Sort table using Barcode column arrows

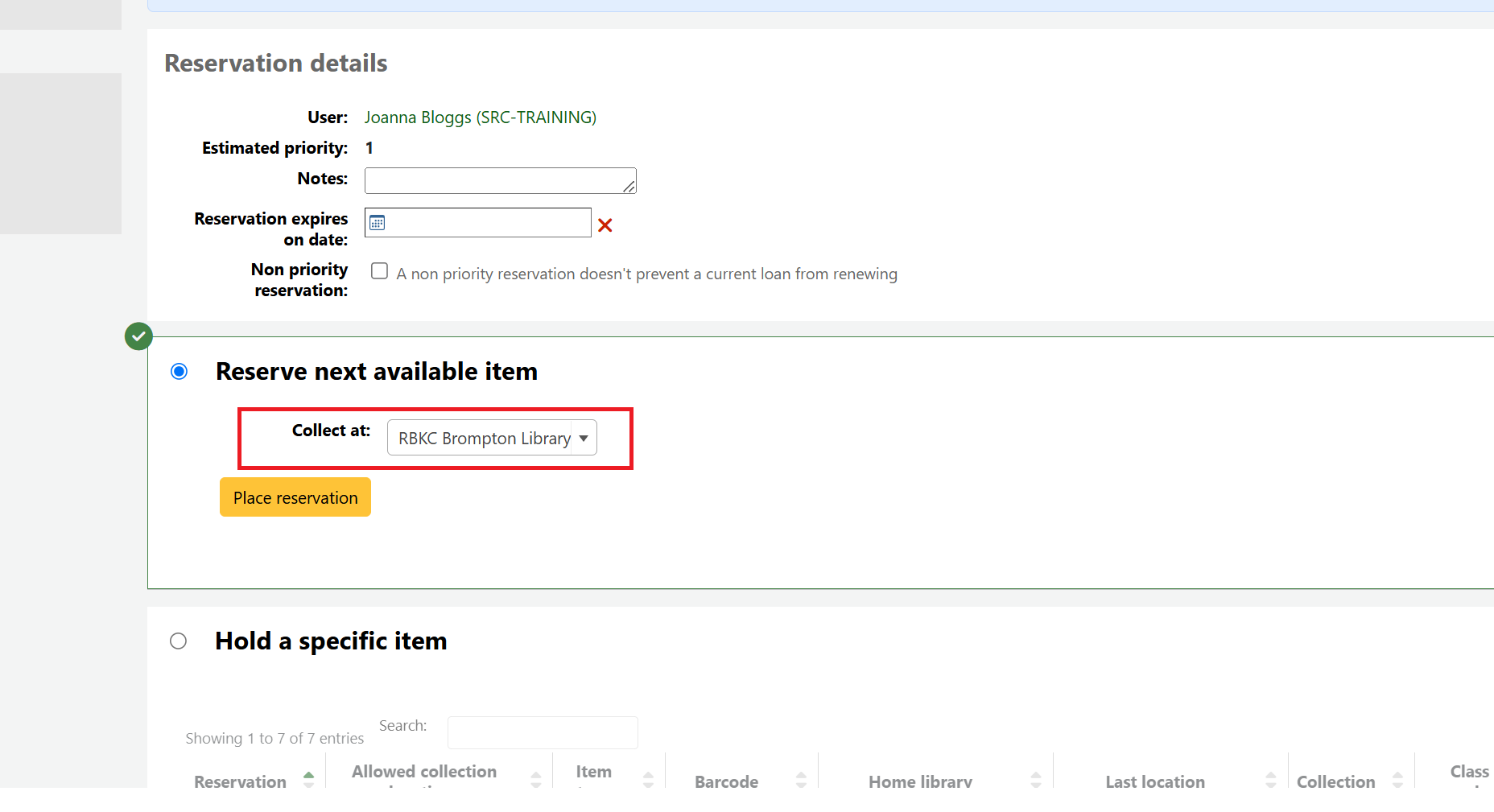(801, 779)
